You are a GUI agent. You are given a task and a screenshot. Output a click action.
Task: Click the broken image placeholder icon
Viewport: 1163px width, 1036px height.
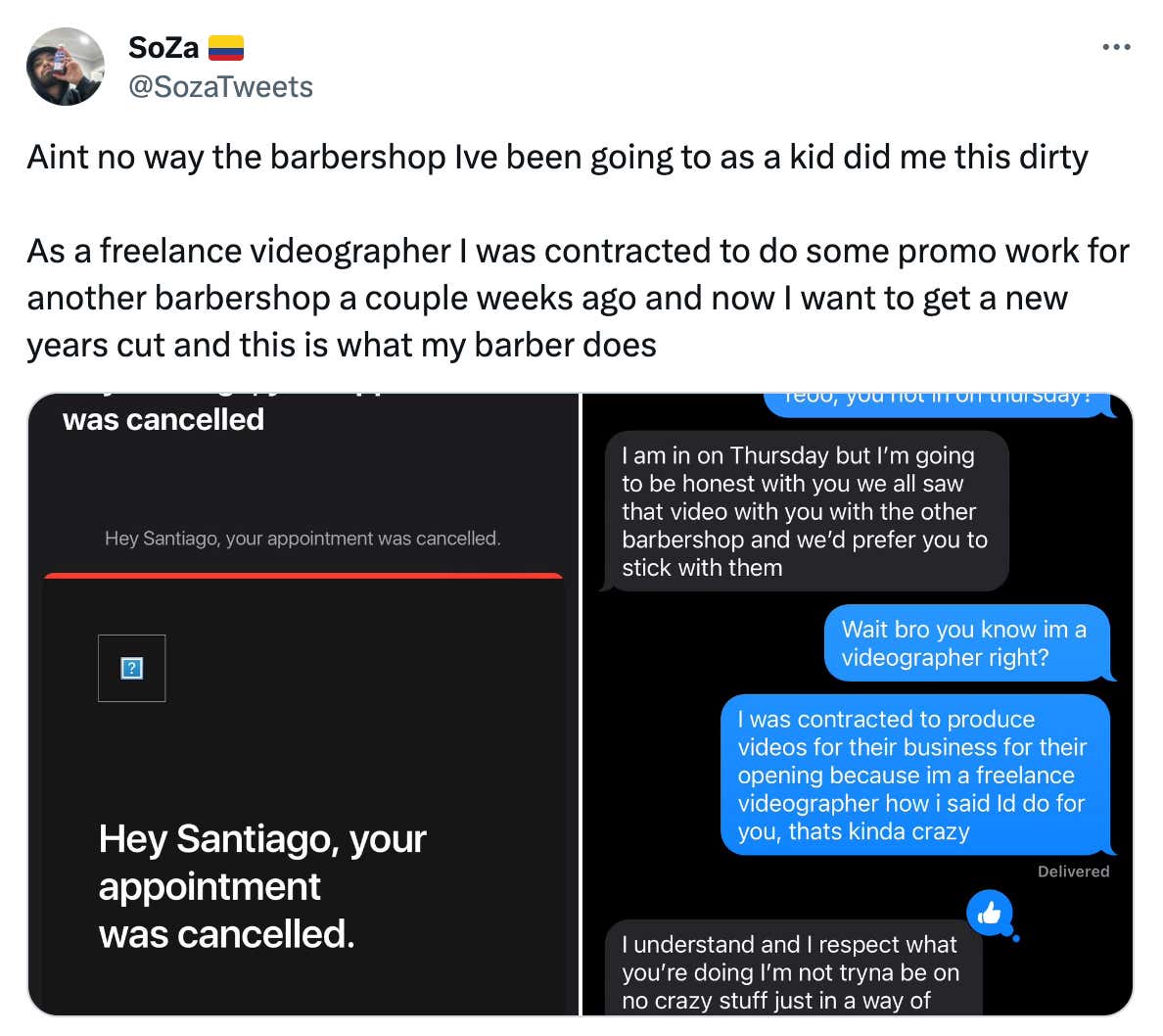point(131,668)
